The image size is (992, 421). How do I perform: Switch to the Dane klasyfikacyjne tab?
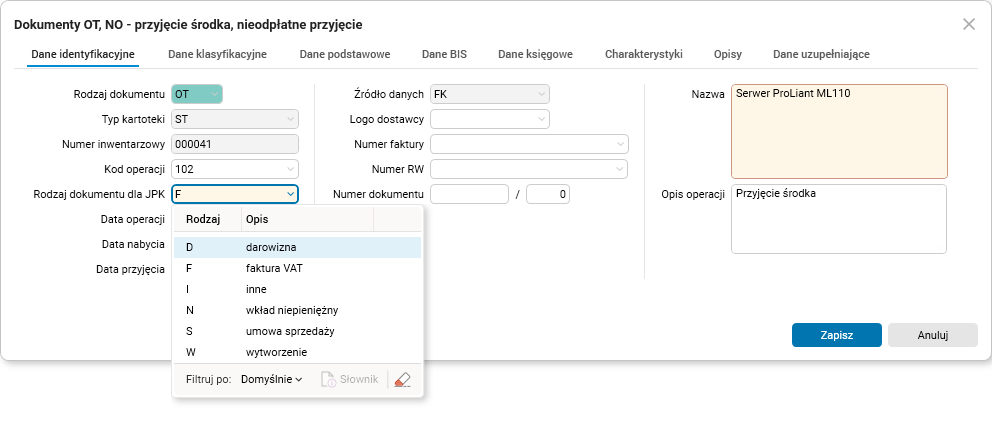217,54
